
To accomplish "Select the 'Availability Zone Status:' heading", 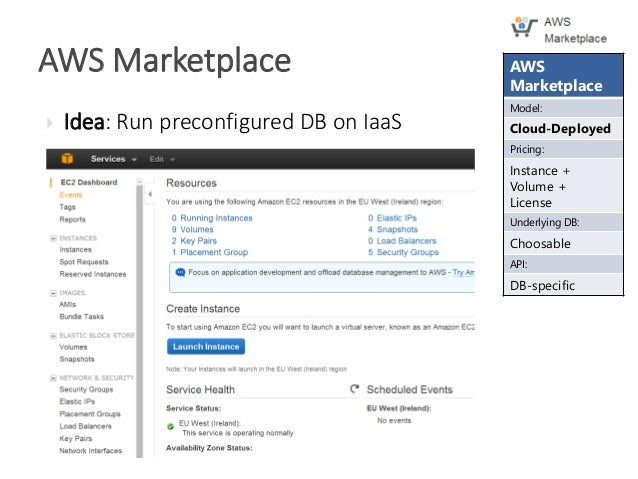I will pyautogui.click(x=209, y=448).
